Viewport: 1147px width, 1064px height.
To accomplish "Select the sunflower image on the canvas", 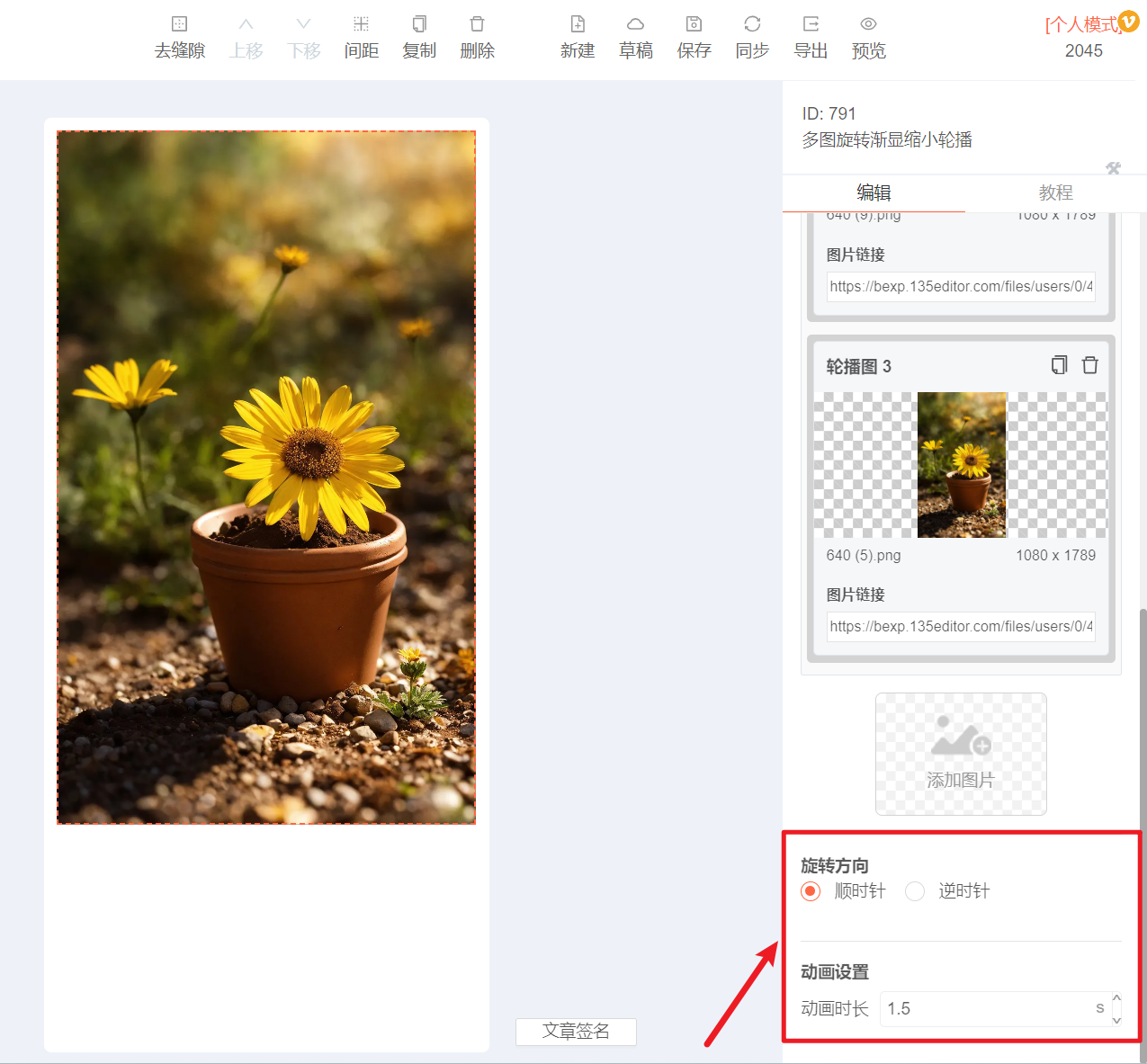I will point(266,478).
